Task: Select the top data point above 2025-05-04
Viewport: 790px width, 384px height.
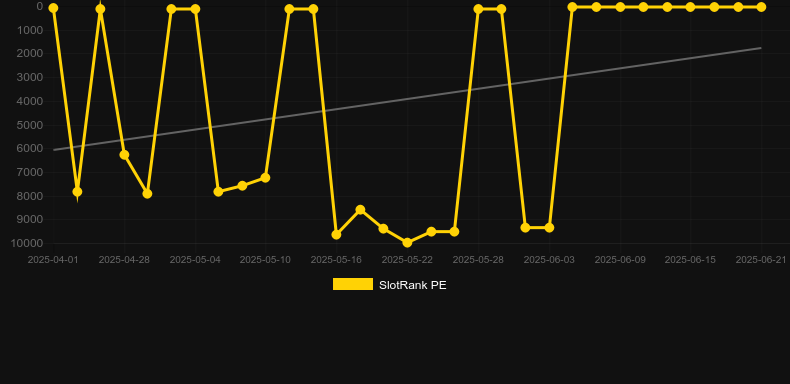Action: point(195,9)
